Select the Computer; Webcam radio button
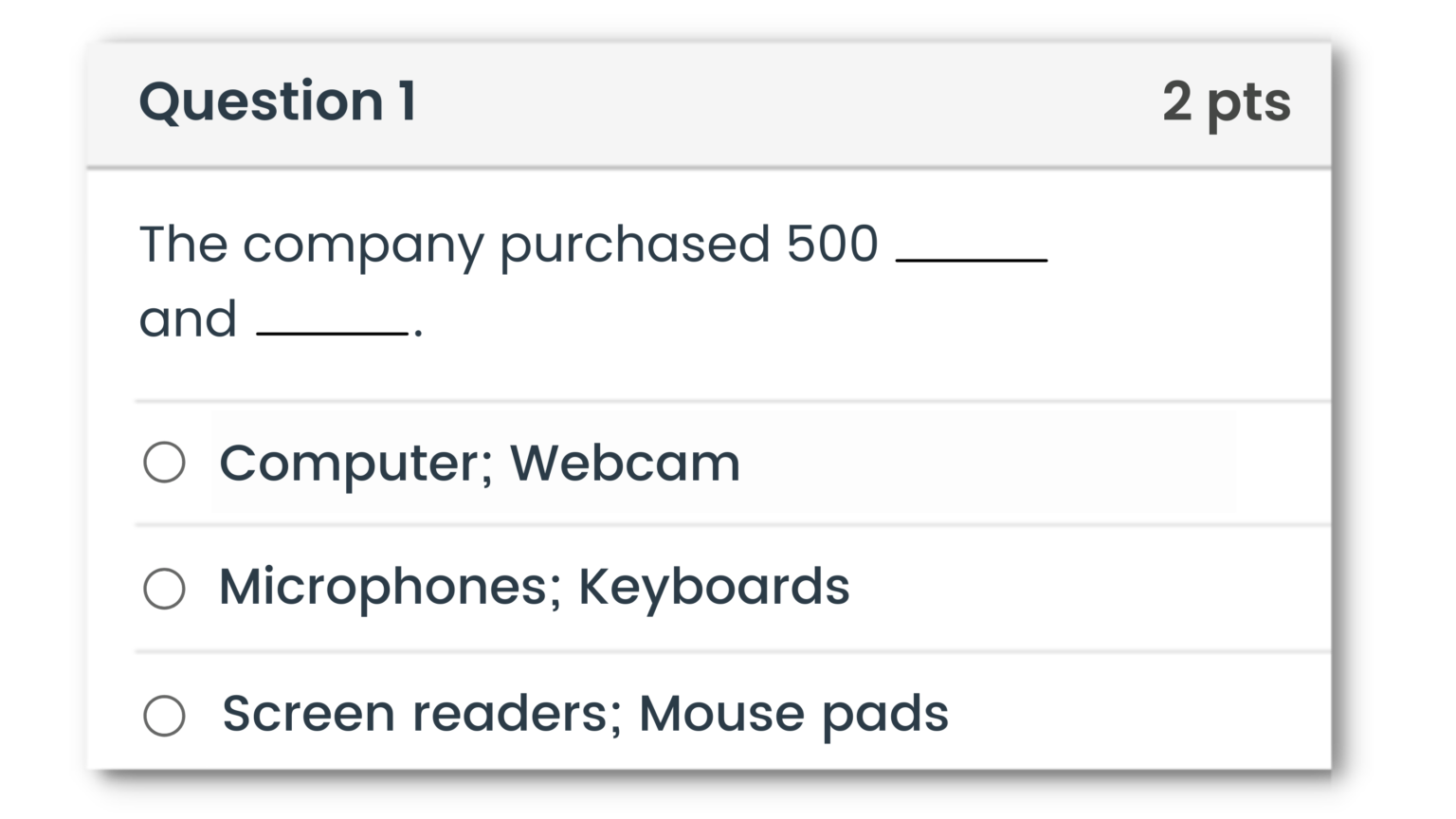This screenshot has width=1456, height=819. [164, 463]
